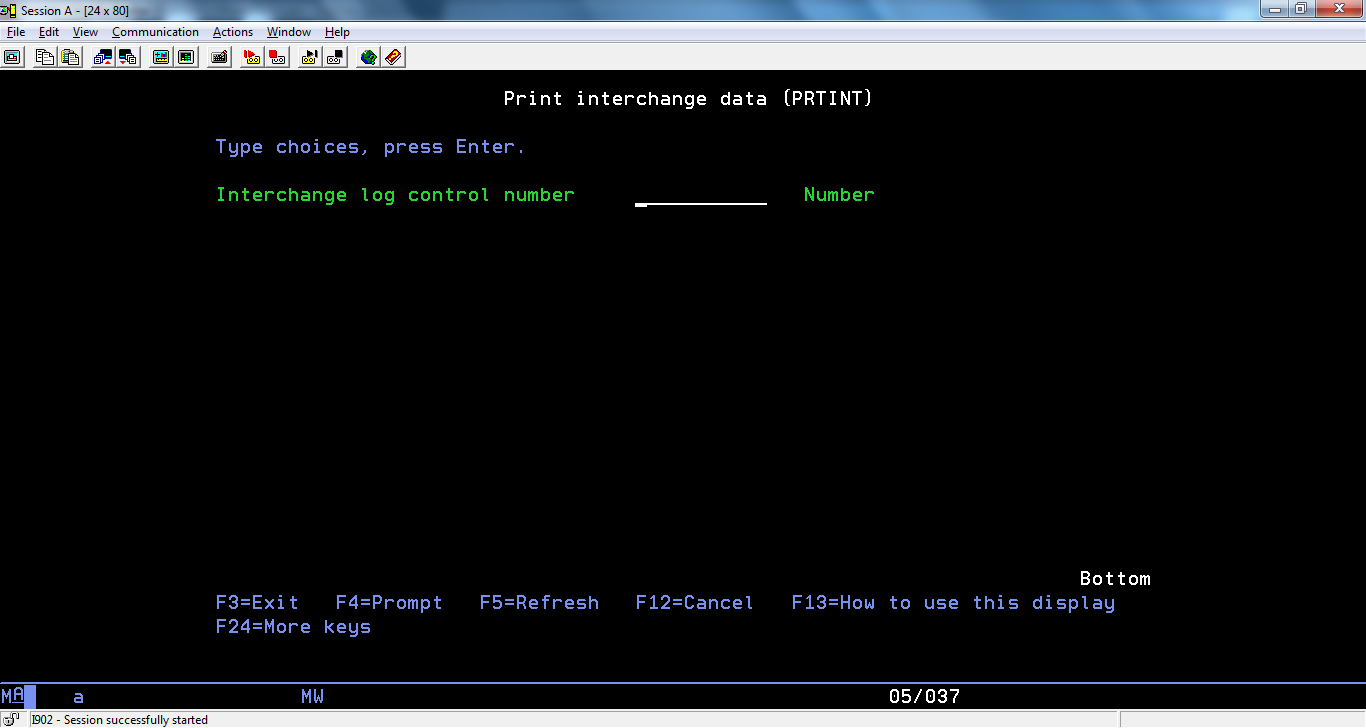Click the Interchange log control number field
This screenshot has height=728, width=1366.
[701, 196]
